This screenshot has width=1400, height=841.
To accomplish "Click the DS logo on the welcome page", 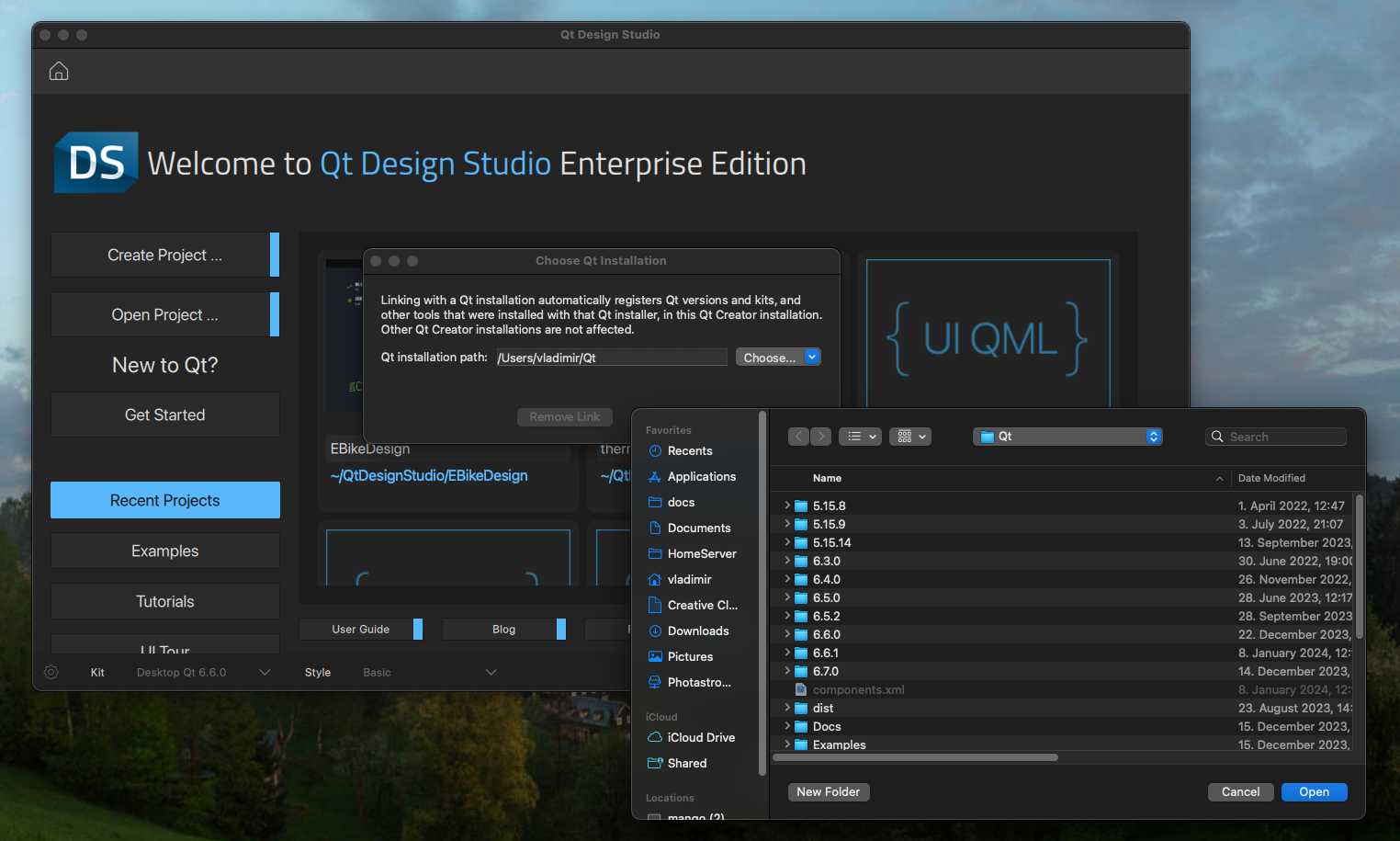I will (x=96, y=163).
